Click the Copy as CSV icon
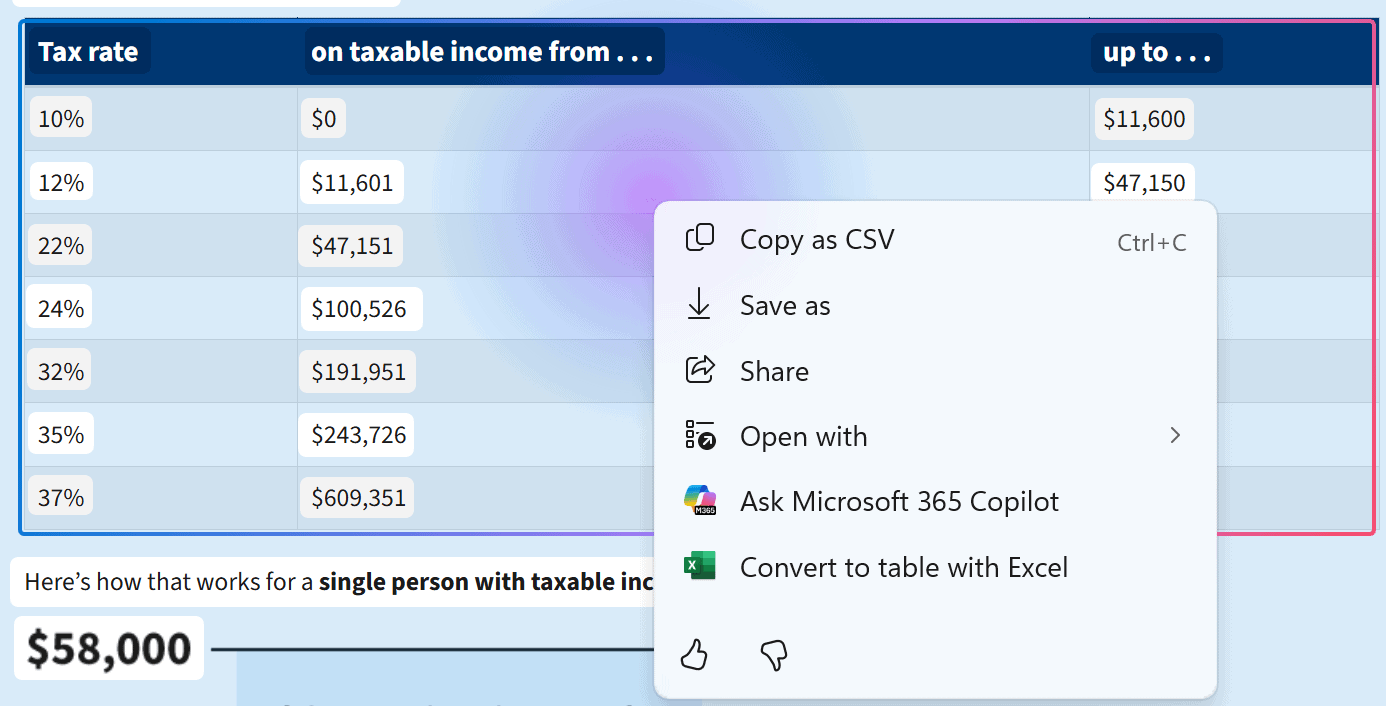This screenshot has width=1386, height=706. (699, 239)
